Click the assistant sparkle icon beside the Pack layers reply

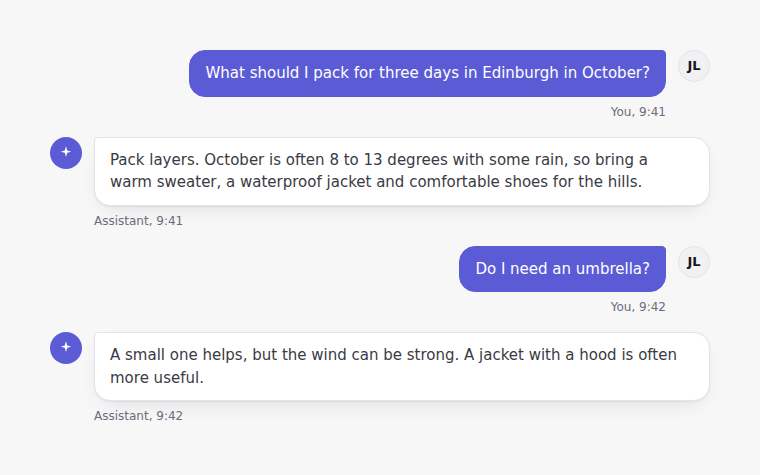pos(66,153)
